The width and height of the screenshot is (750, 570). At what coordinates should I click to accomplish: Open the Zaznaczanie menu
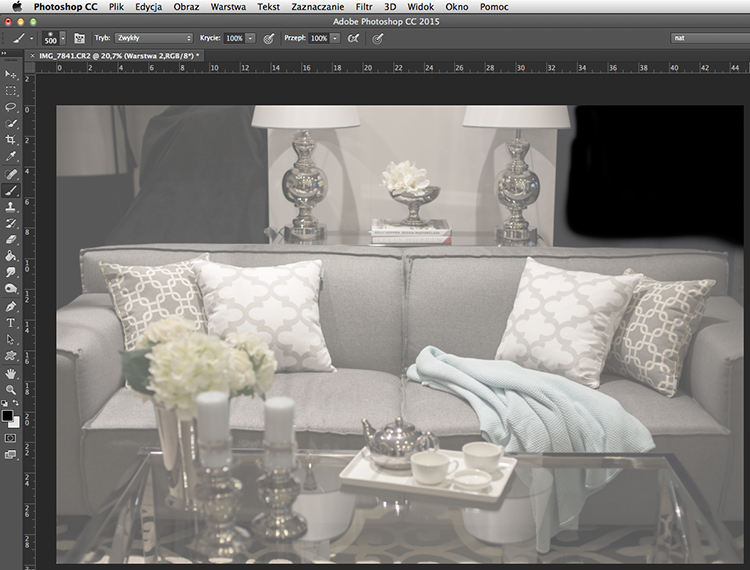click(x=318, y=7)
